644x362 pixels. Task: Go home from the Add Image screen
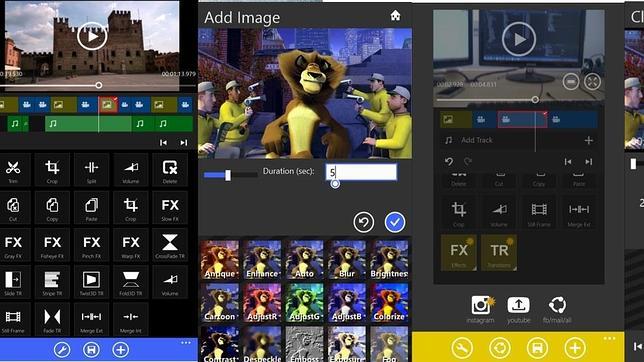click(x=395, y=16)
